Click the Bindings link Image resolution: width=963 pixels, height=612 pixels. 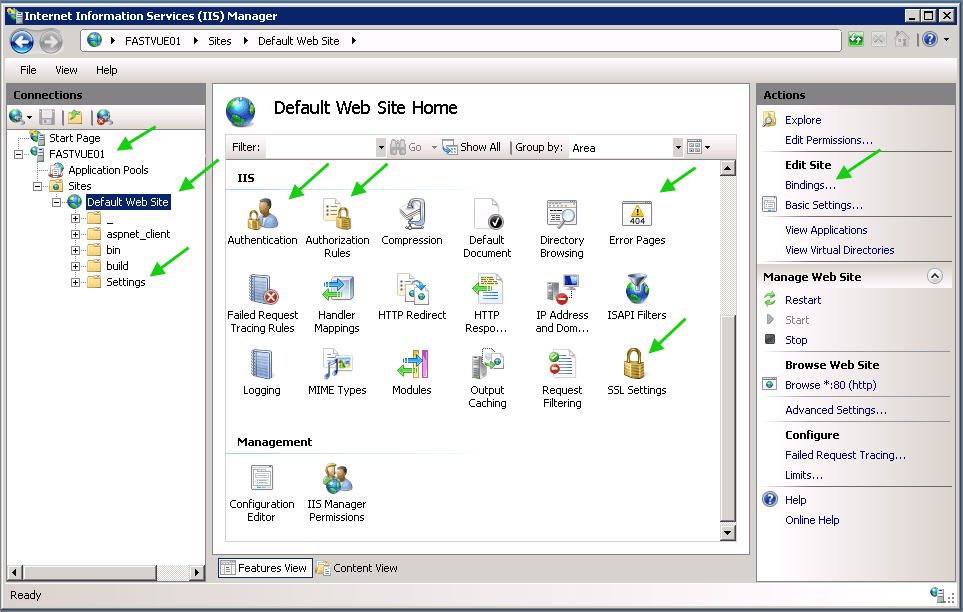(810, 185)
